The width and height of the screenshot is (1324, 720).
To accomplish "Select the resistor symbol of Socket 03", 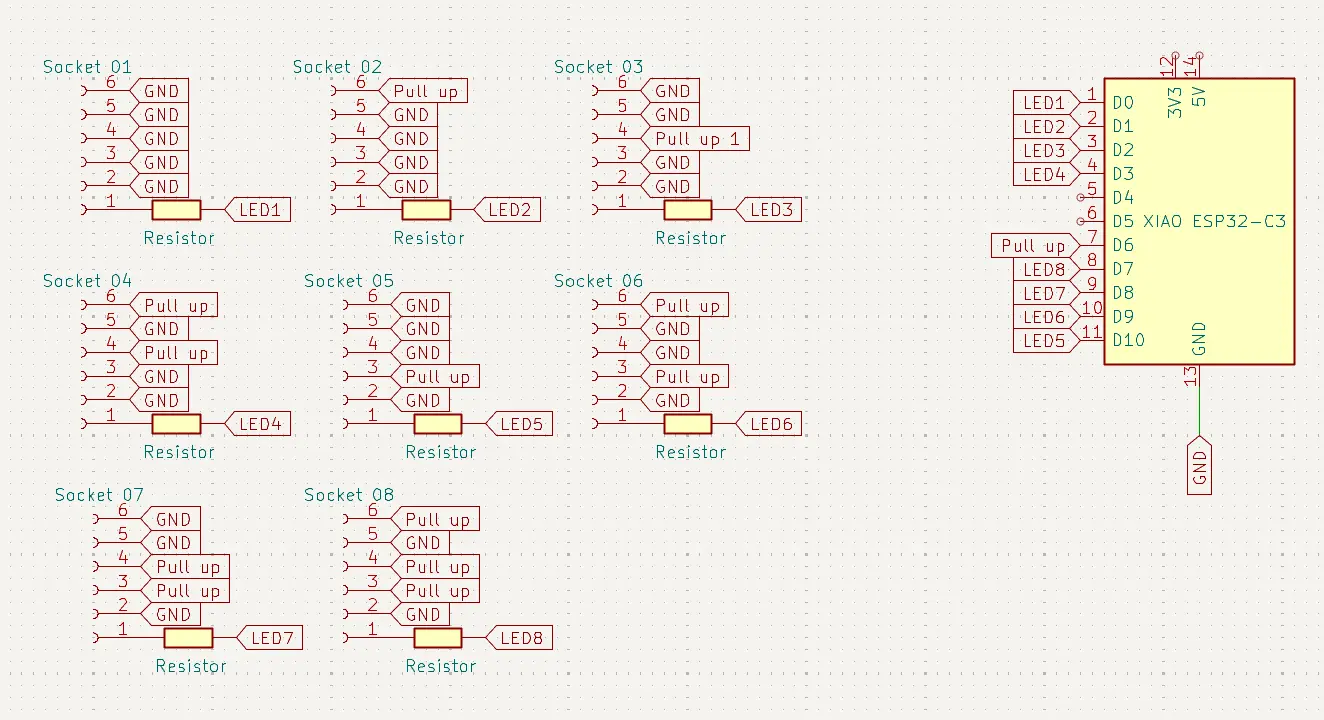I will (688, 210).
